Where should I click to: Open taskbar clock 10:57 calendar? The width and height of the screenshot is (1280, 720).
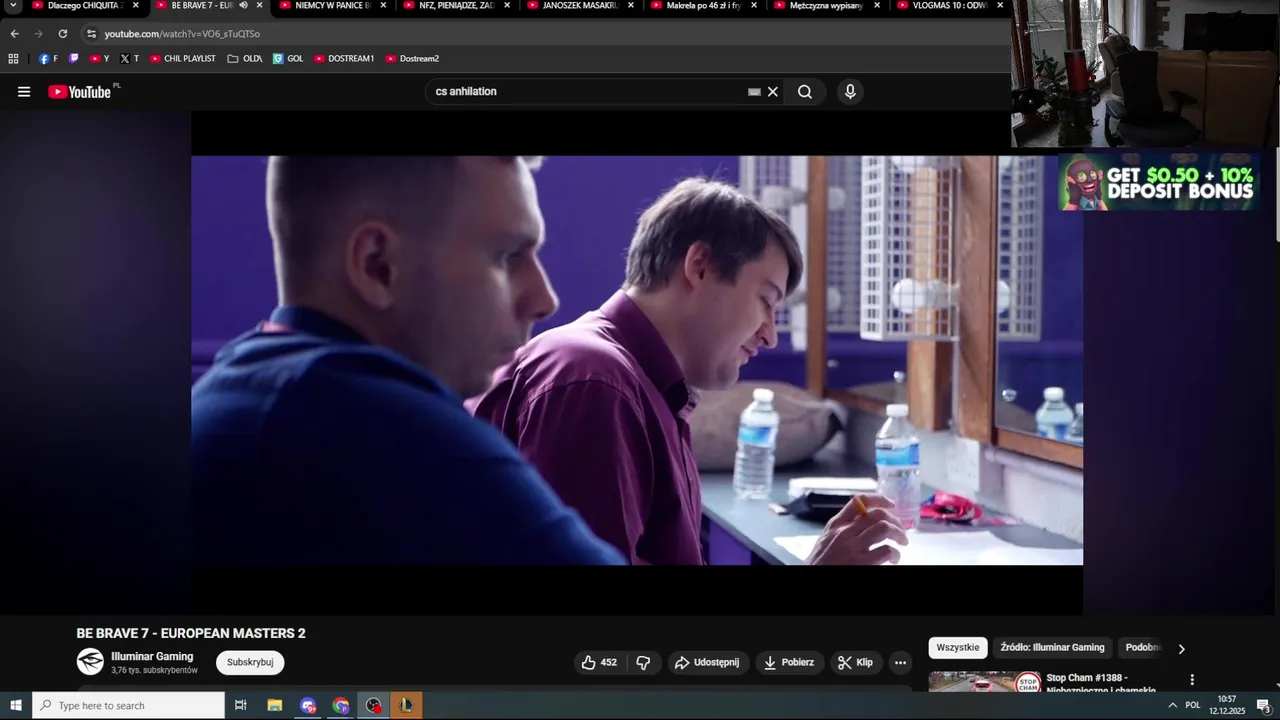coord(1227,705)
